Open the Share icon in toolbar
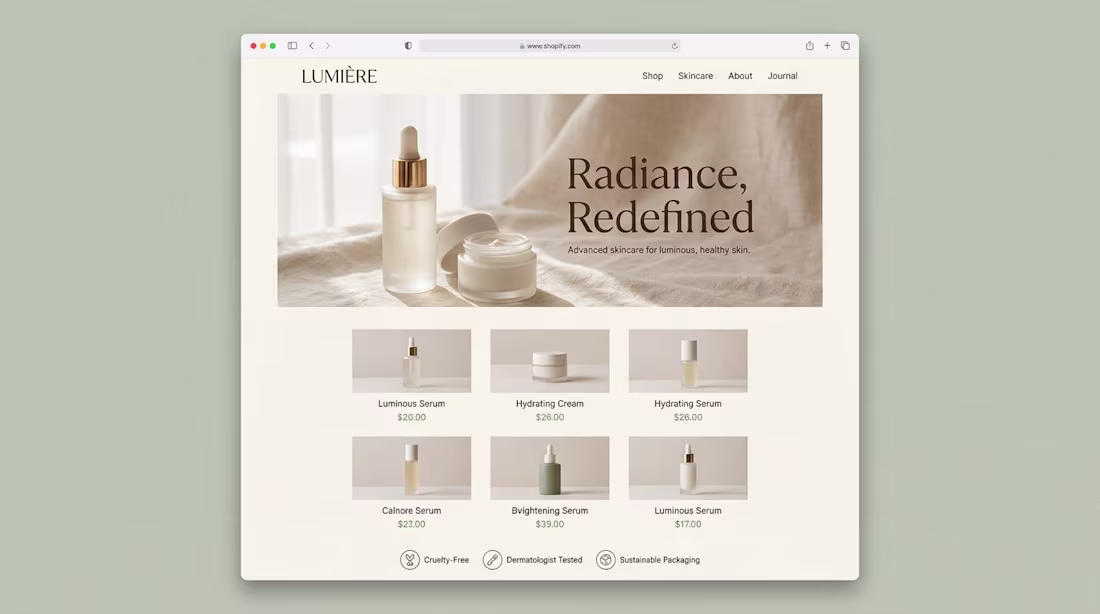This screenshot has width=1100, height=614. [810, 46]
